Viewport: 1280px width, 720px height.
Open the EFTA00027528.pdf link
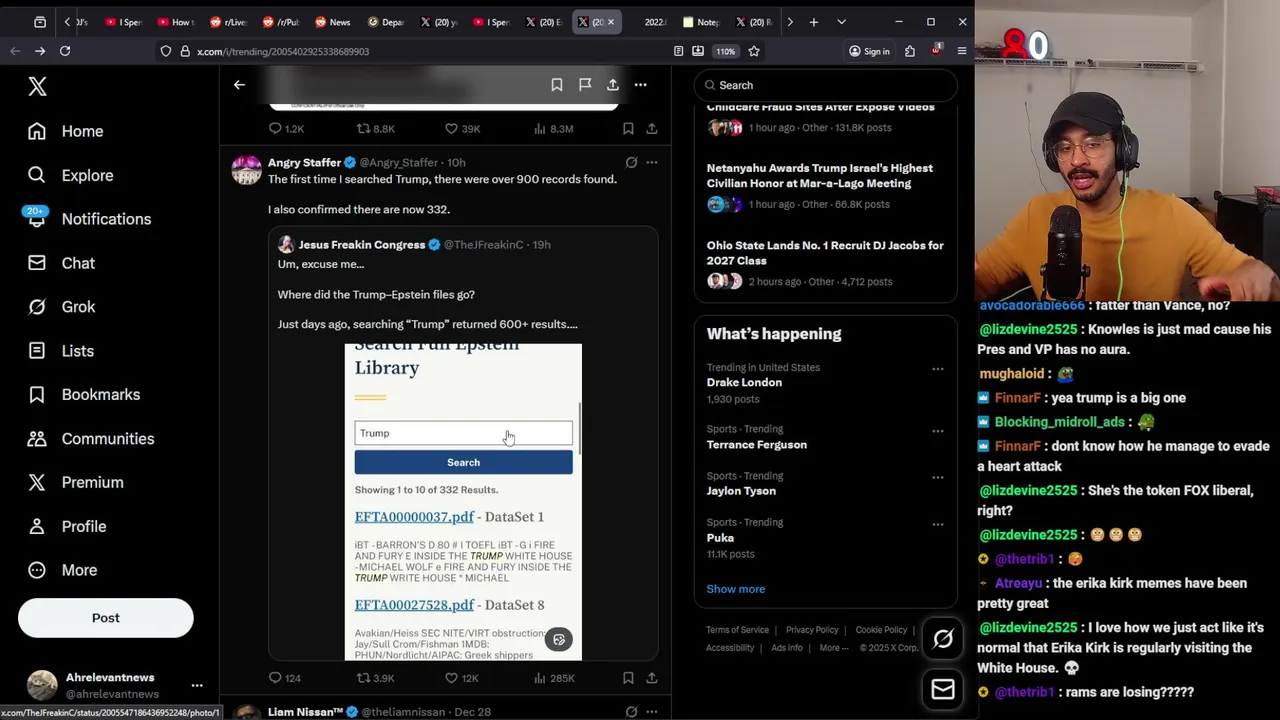coord(414,605)
